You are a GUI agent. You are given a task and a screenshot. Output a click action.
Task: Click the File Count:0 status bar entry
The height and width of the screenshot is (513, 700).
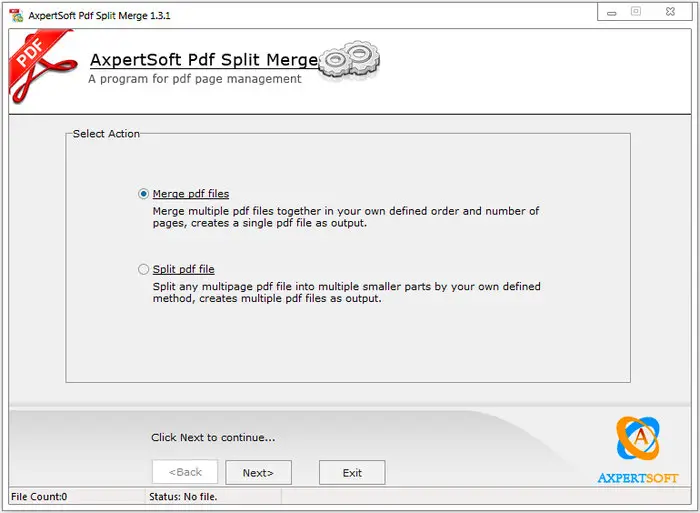pyautogui.click(x=39, y=496)
